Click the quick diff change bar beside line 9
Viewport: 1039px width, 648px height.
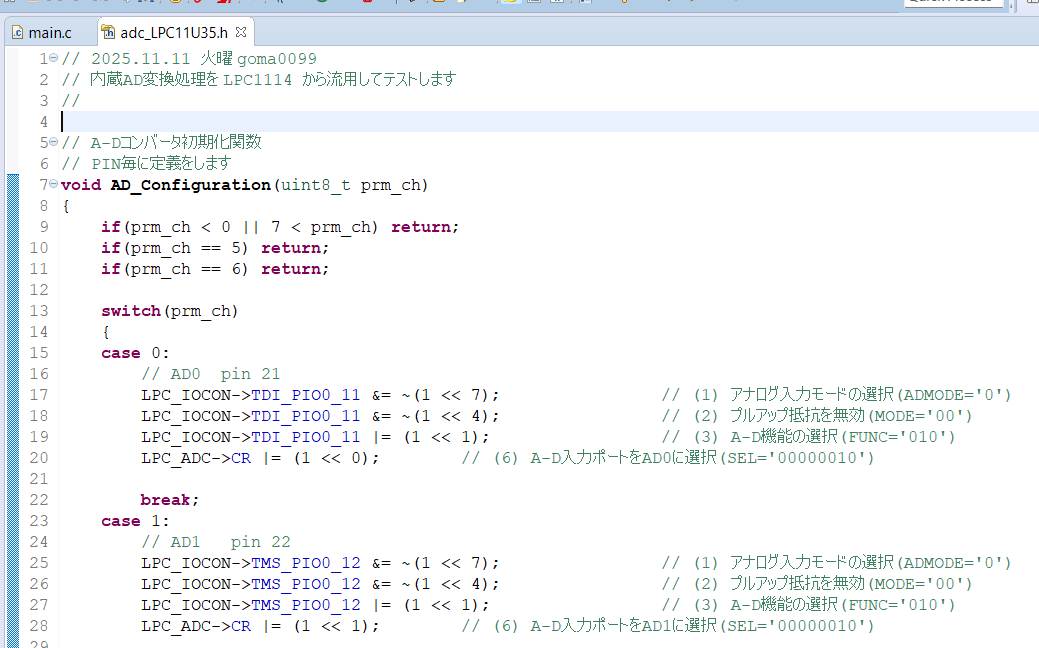[13, 227]
